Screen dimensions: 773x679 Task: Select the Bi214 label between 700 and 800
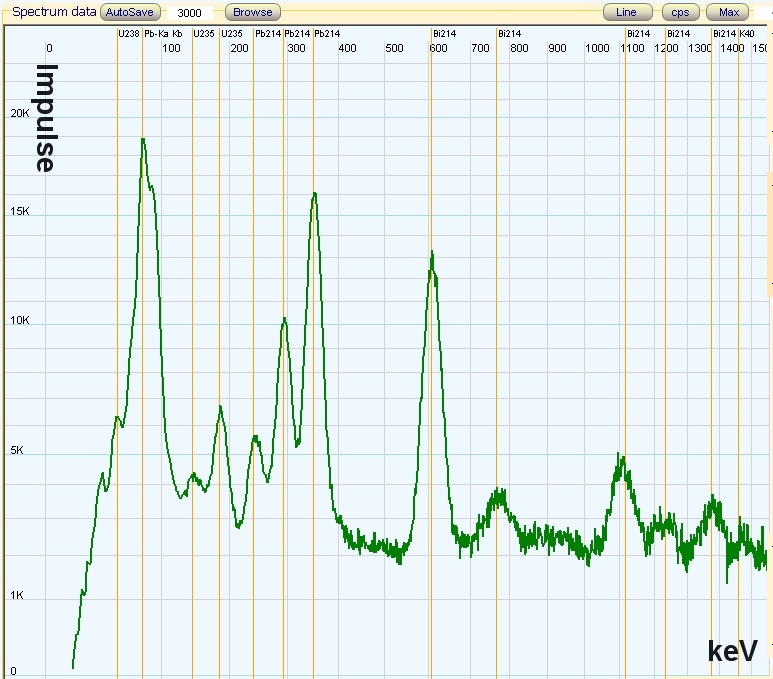(x=509, y=33)
